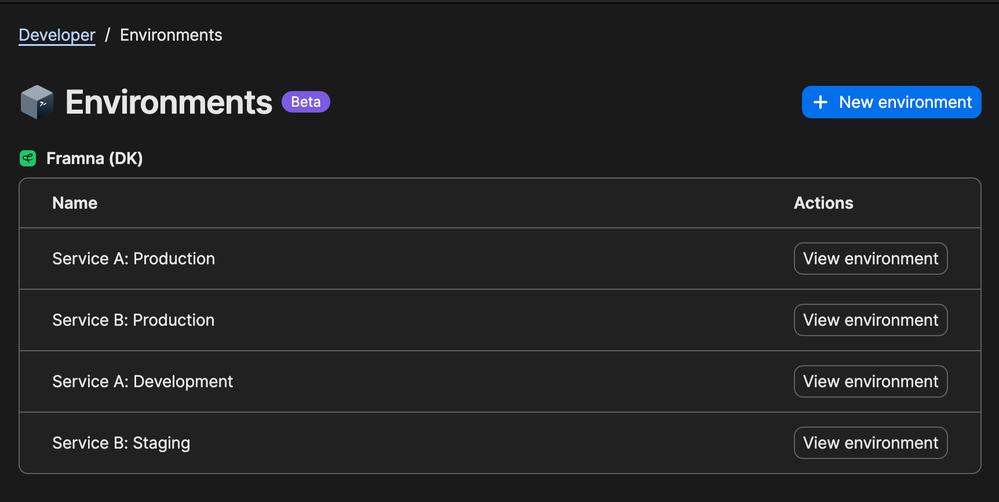View the Service A: Production environment
Viewport: 999px width, 502px height.
[x=870, y=258]
